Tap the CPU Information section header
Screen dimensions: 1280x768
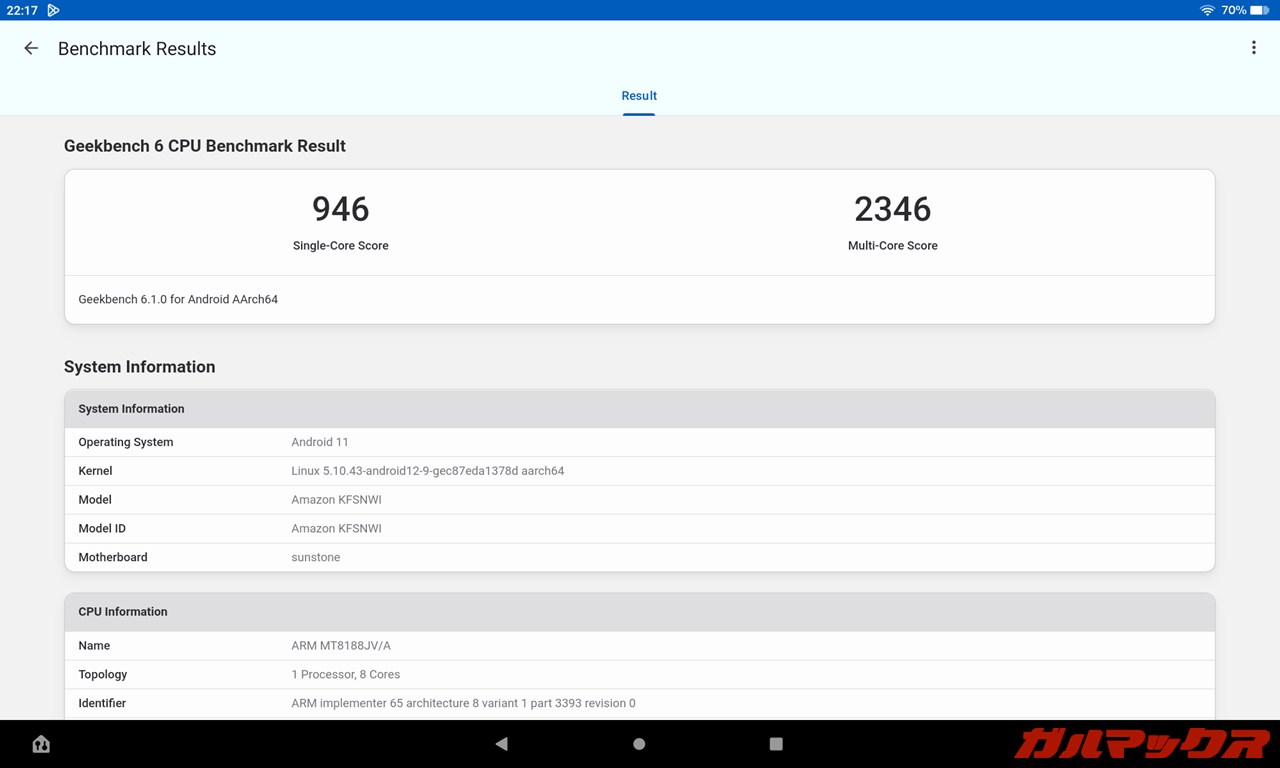pos(639,612)
